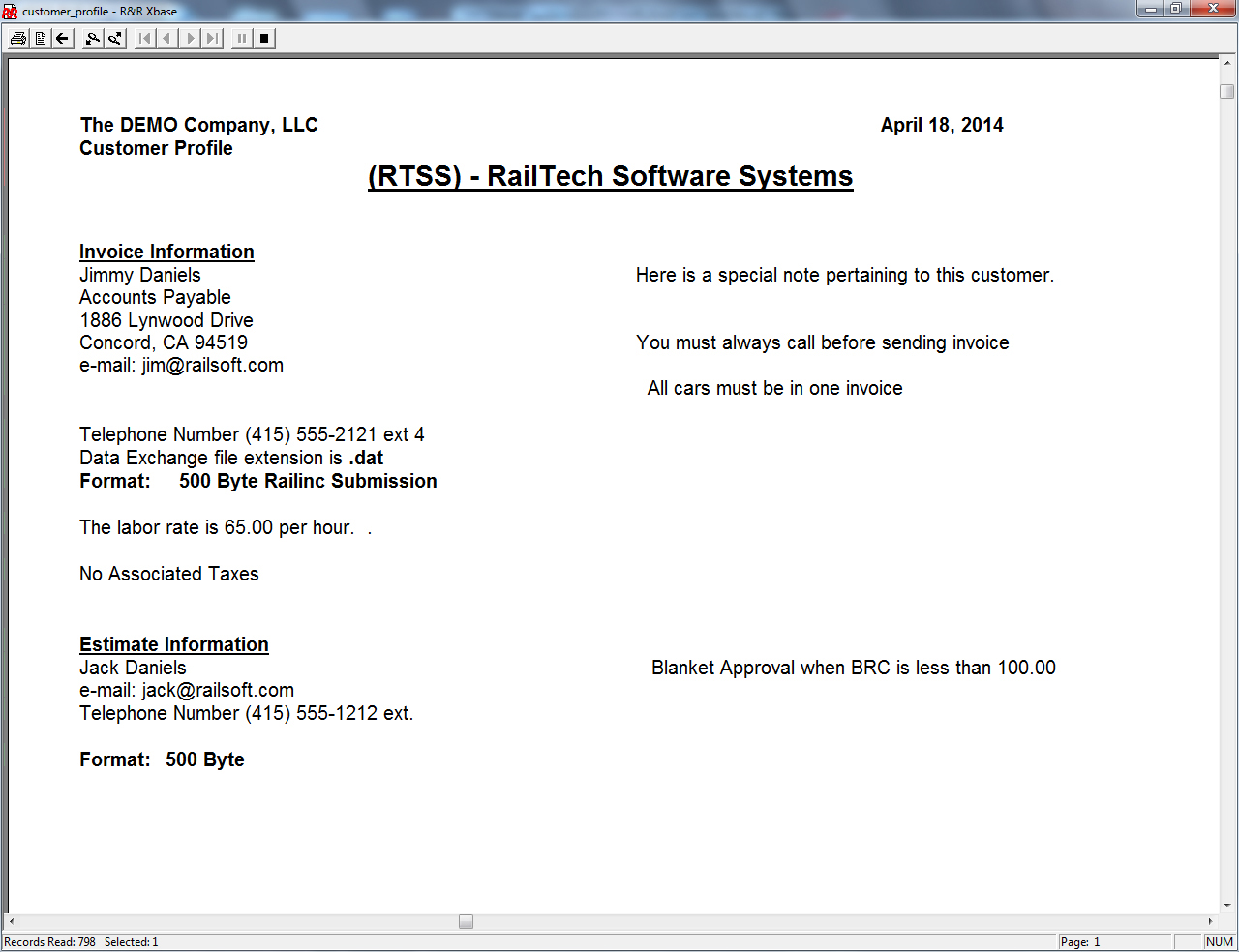Viewport: 1239px width, 952px height.
Task: Go to the previous page
Action: point(167,39)
